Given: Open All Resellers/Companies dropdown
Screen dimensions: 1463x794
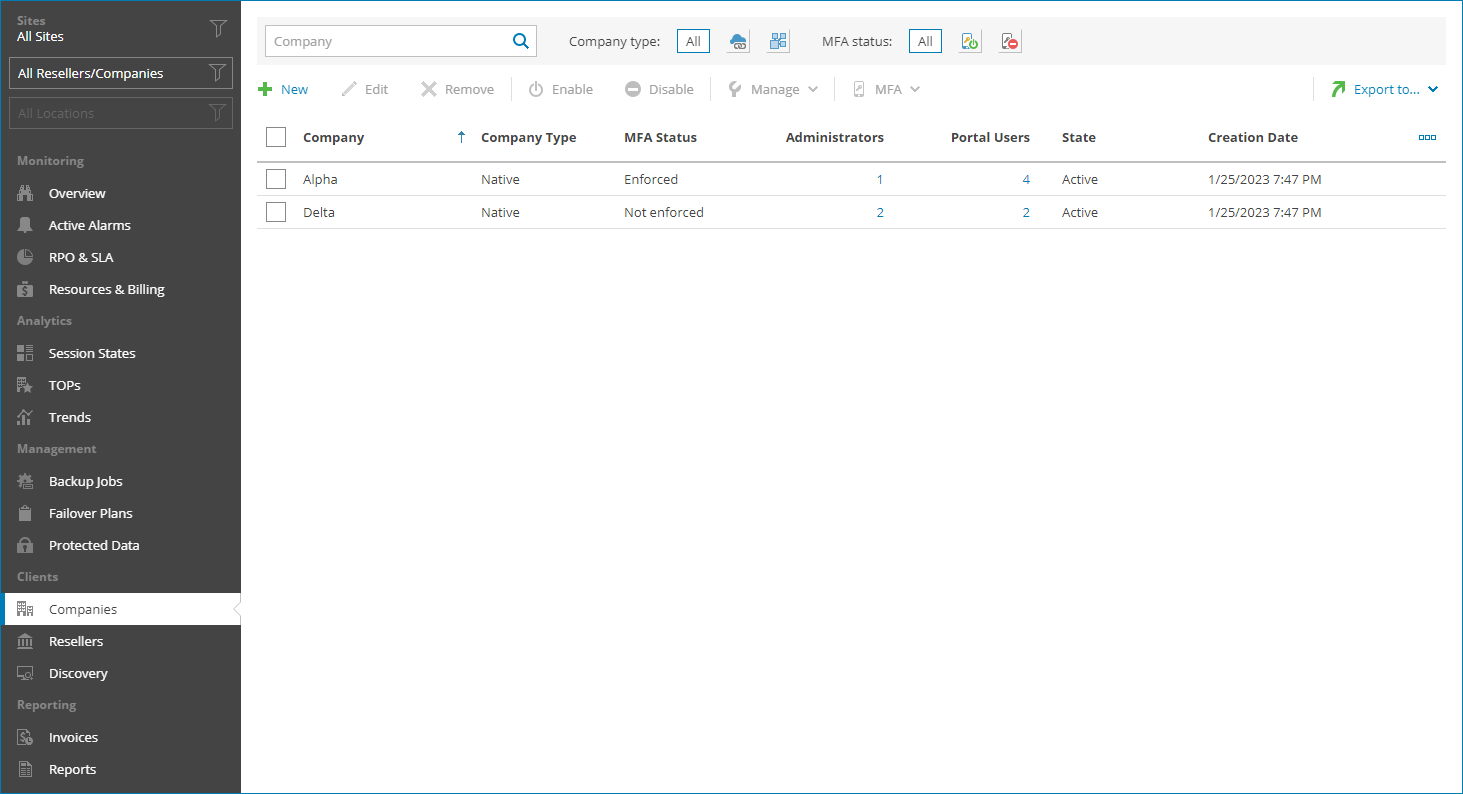Looking at the screenshot, I should click(x=120, y=73).
